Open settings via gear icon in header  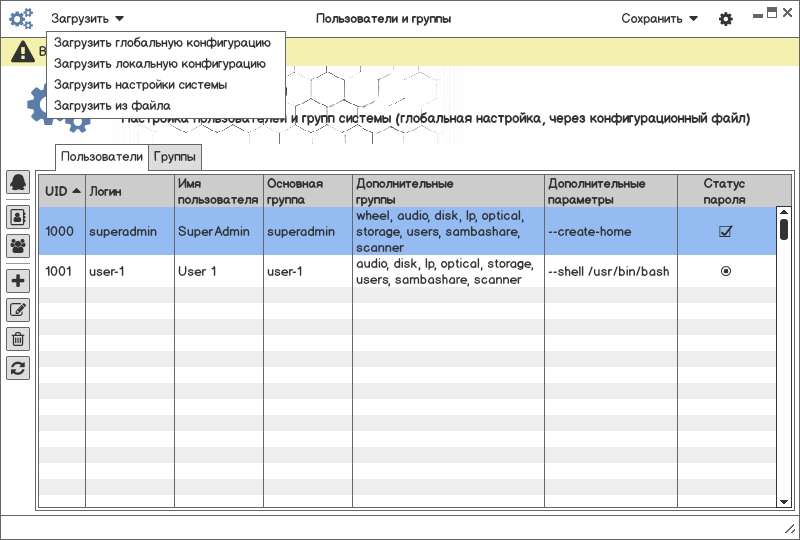726,19
